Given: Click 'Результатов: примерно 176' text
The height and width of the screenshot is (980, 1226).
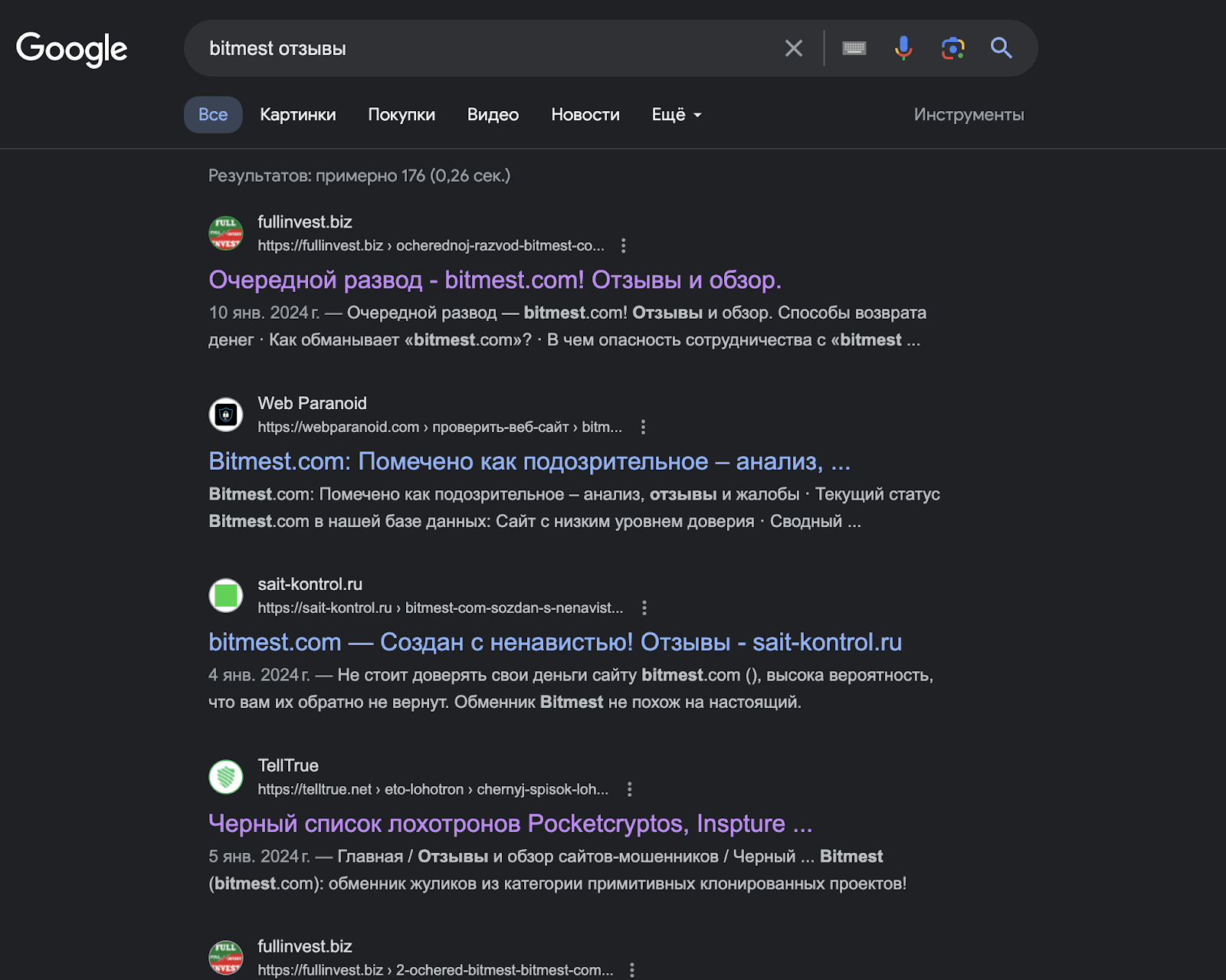Looking at the screenshot, I should pyautogui.click(x=359, y=175).
